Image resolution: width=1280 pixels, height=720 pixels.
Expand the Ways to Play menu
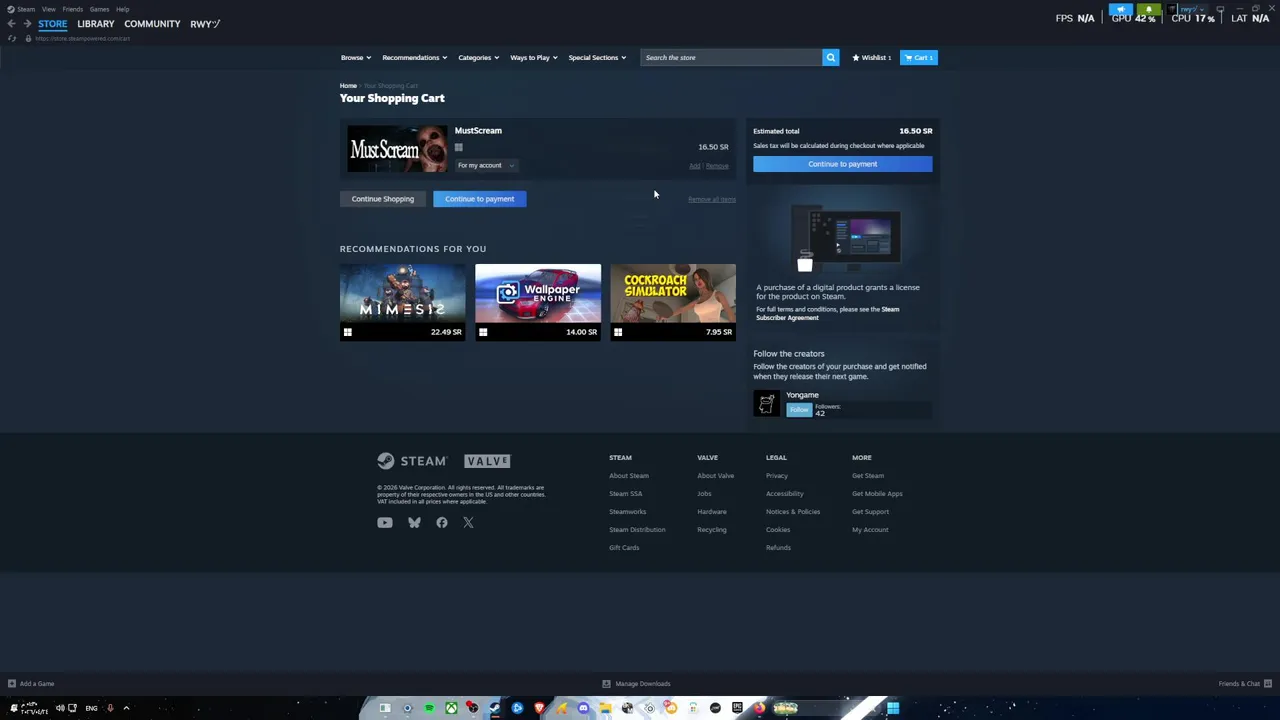(533, 57)
